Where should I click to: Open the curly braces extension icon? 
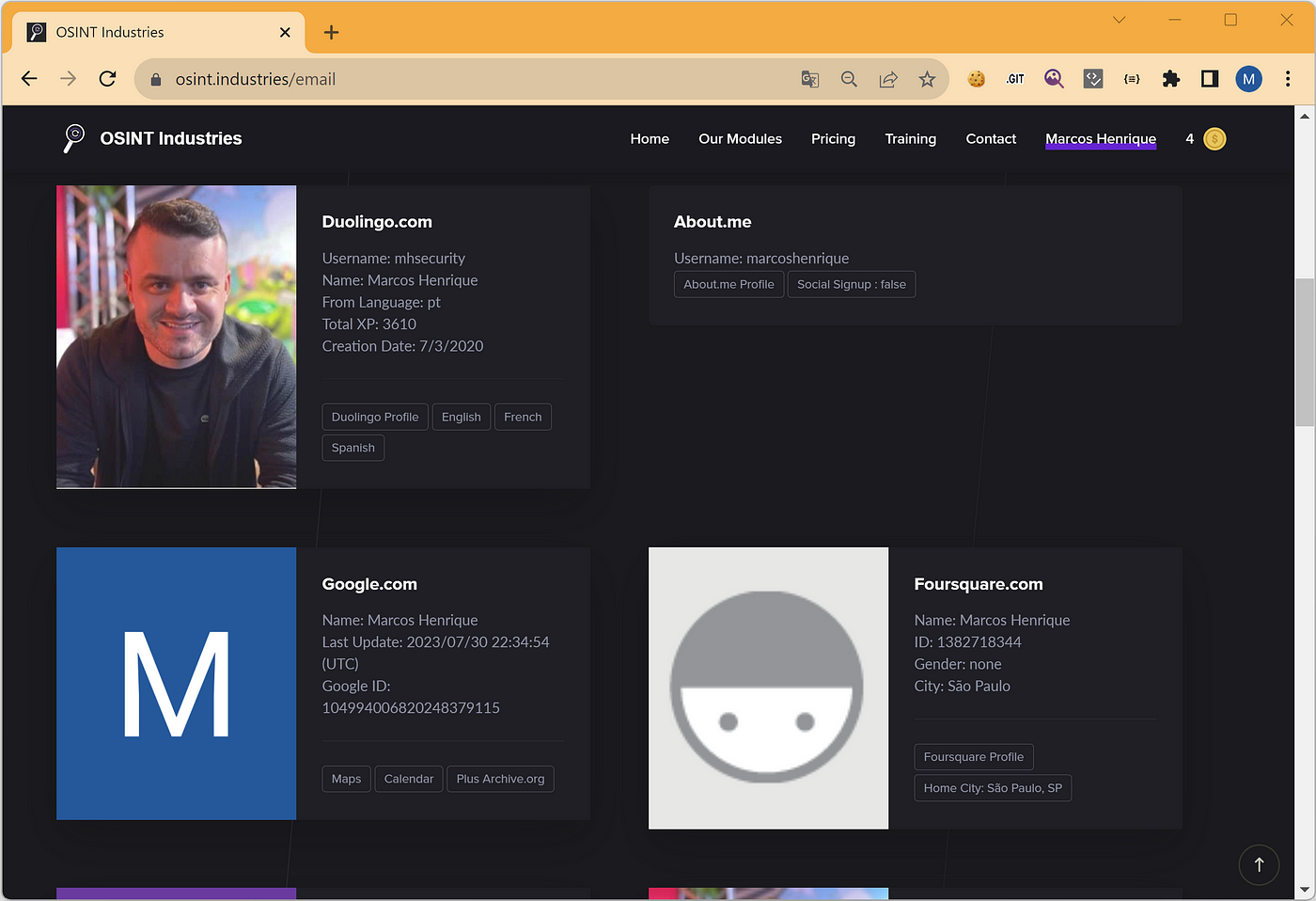[1132, 79]
